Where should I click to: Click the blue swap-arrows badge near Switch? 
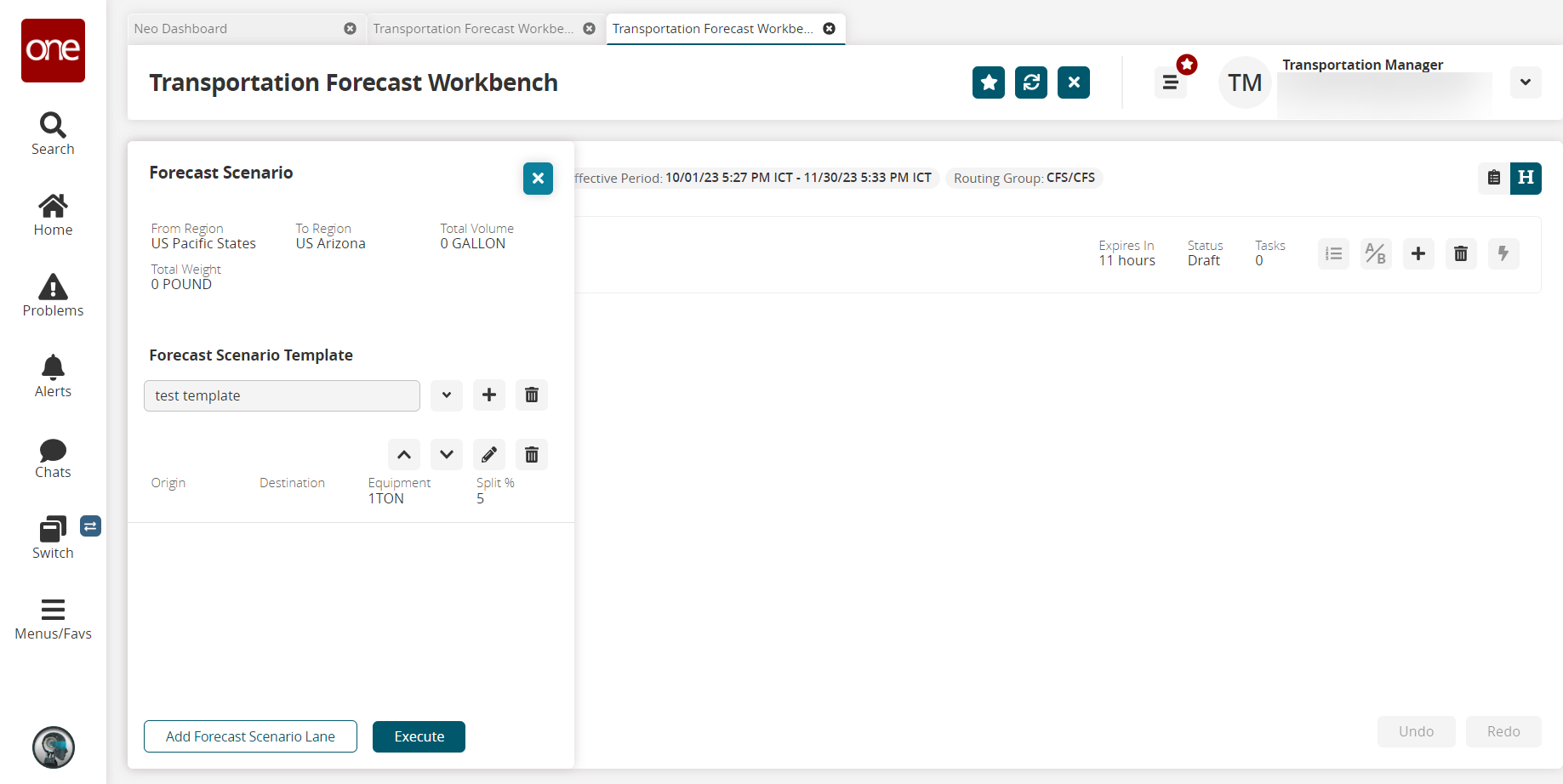91,526
